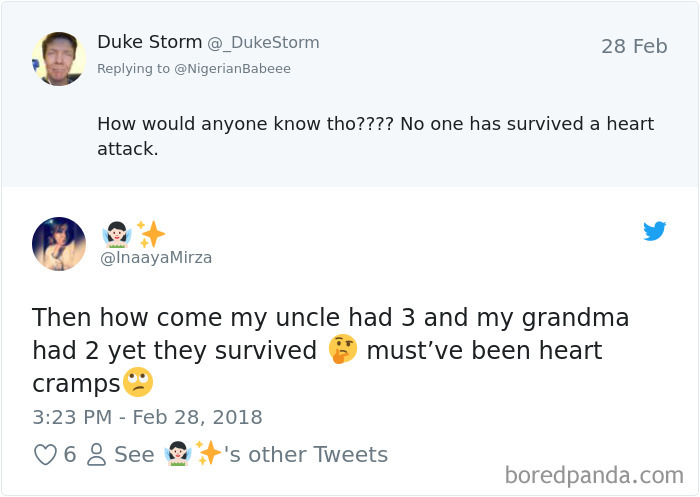The image size is (700, 497).
Task: Click the boredpanda.com watermark
Action: pyautogui.click(x=594, y=474)
